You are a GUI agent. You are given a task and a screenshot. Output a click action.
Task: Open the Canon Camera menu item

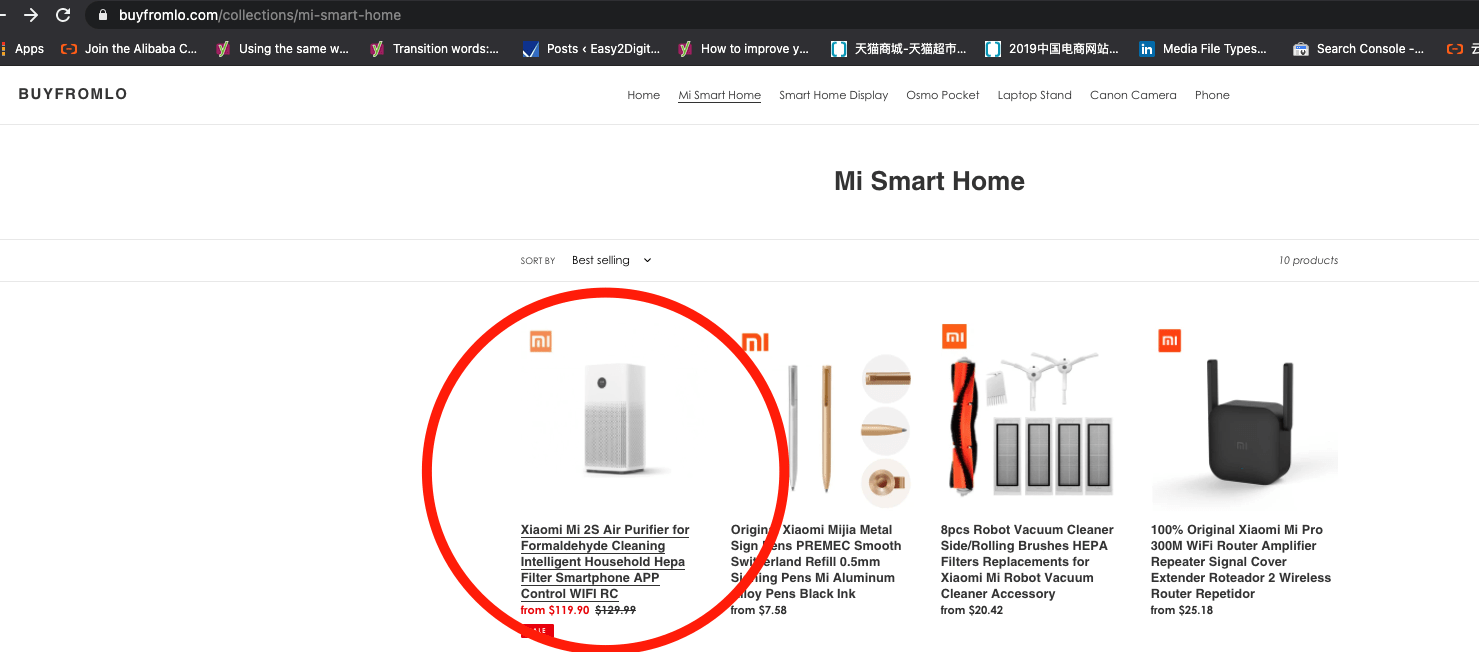(x=1133, y=95)
